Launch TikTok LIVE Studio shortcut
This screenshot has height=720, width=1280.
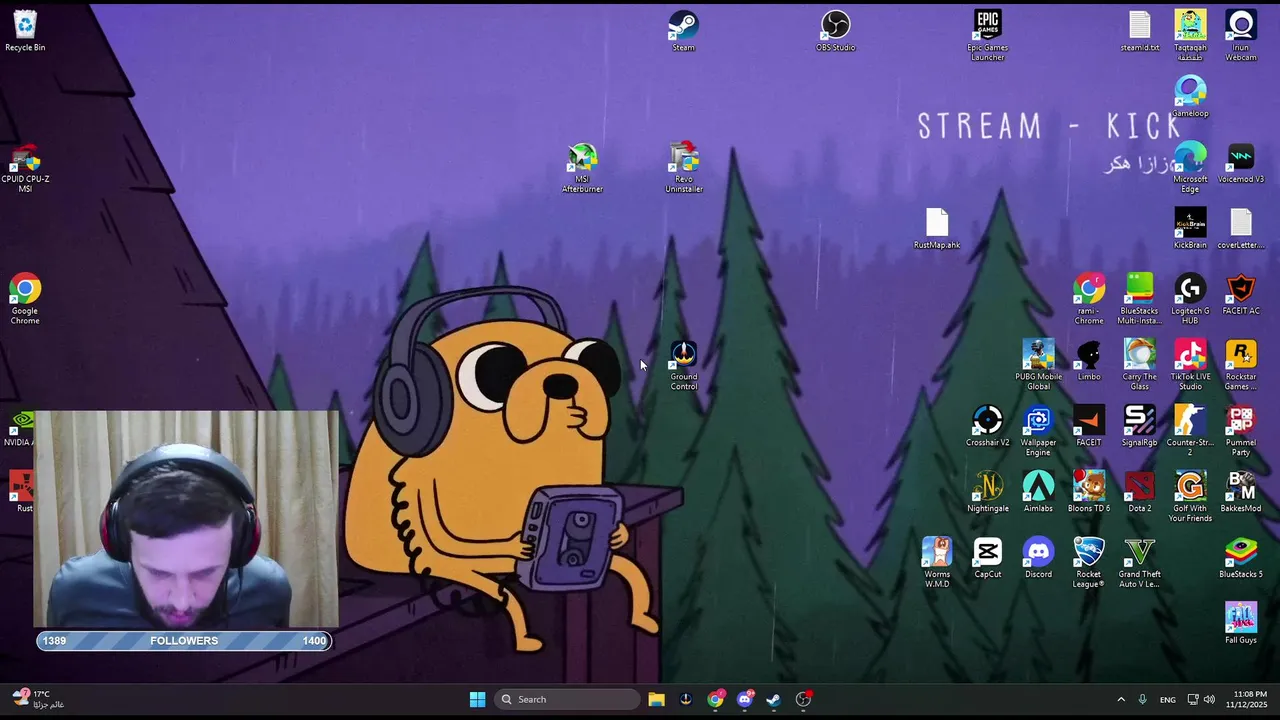[x=1190, y=365]
